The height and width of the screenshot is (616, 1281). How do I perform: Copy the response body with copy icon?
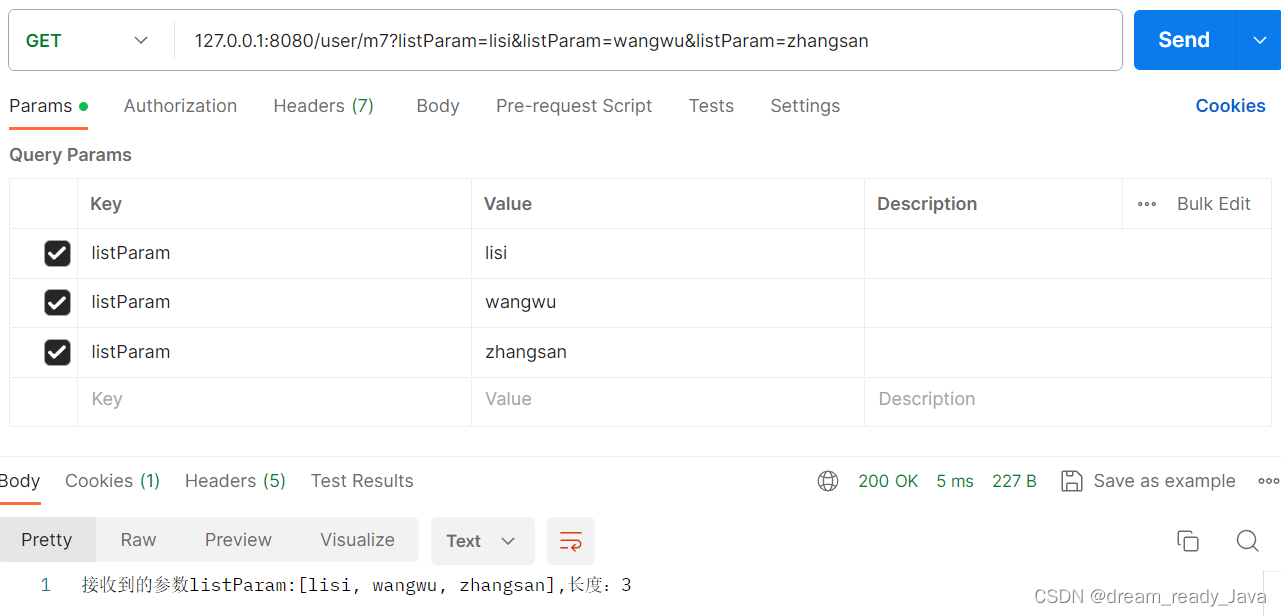pos(1187,541)
